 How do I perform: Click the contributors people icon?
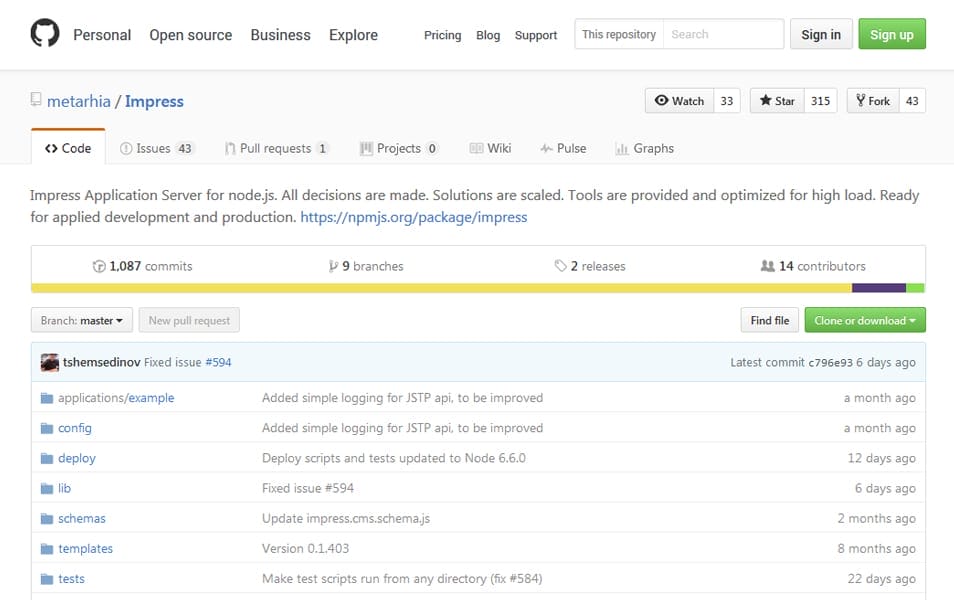(x=767, y=266)
